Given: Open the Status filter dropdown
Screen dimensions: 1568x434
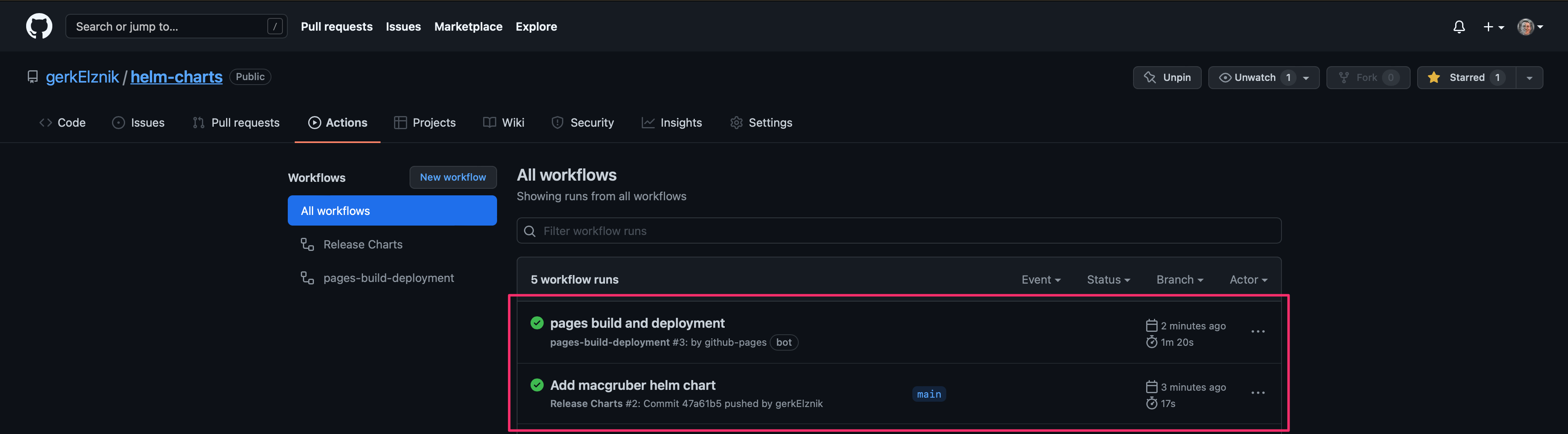Looking at the screenshot, I should [x=1109, y=280].
